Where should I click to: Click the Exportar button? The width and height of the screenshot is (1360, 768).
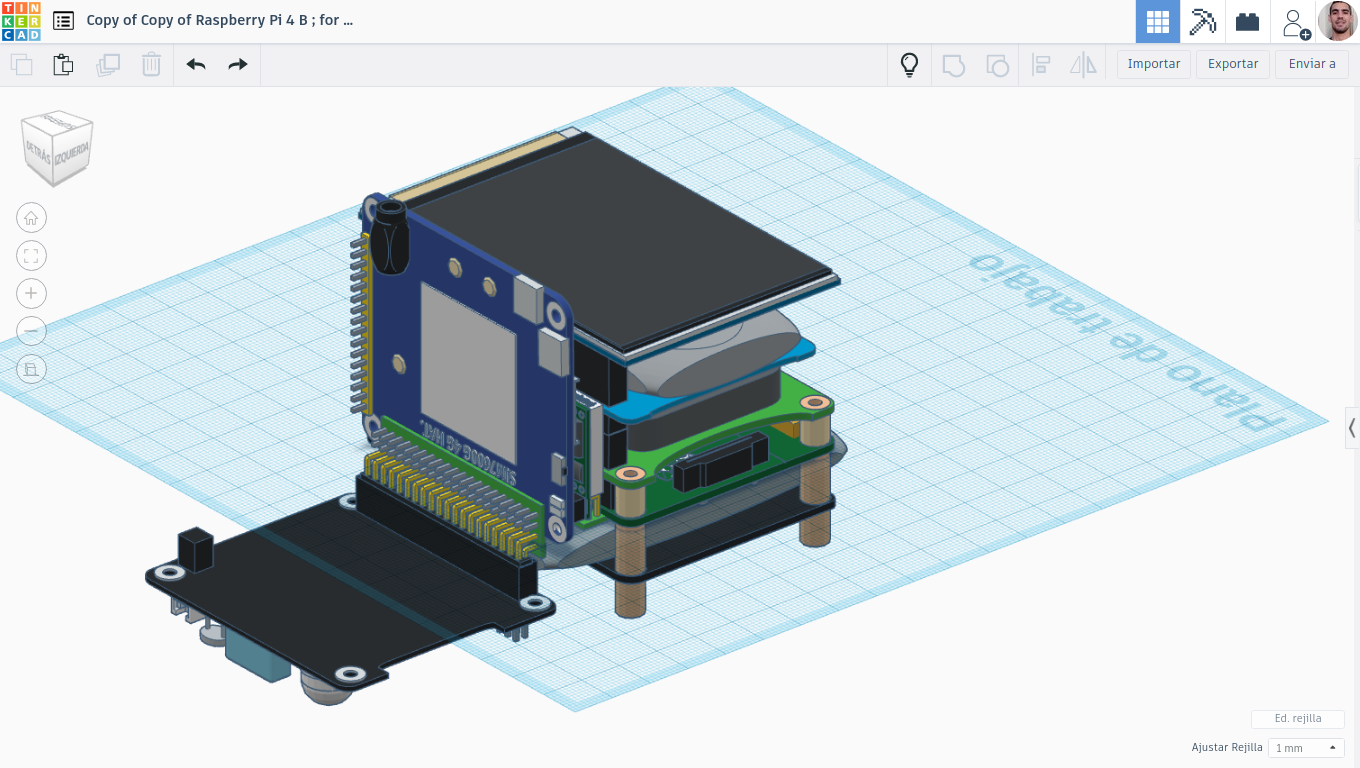click(x=1233, y=64)
